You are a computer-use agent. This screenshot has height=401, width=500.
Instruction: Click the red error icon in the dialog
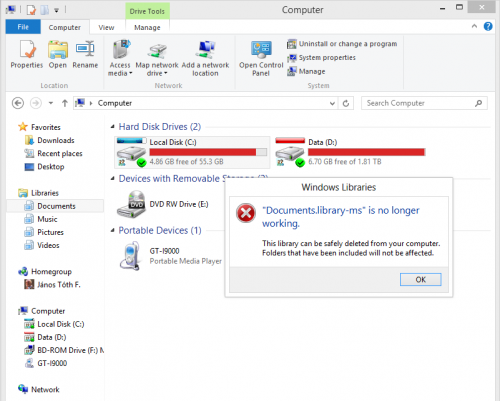point(246,213)
